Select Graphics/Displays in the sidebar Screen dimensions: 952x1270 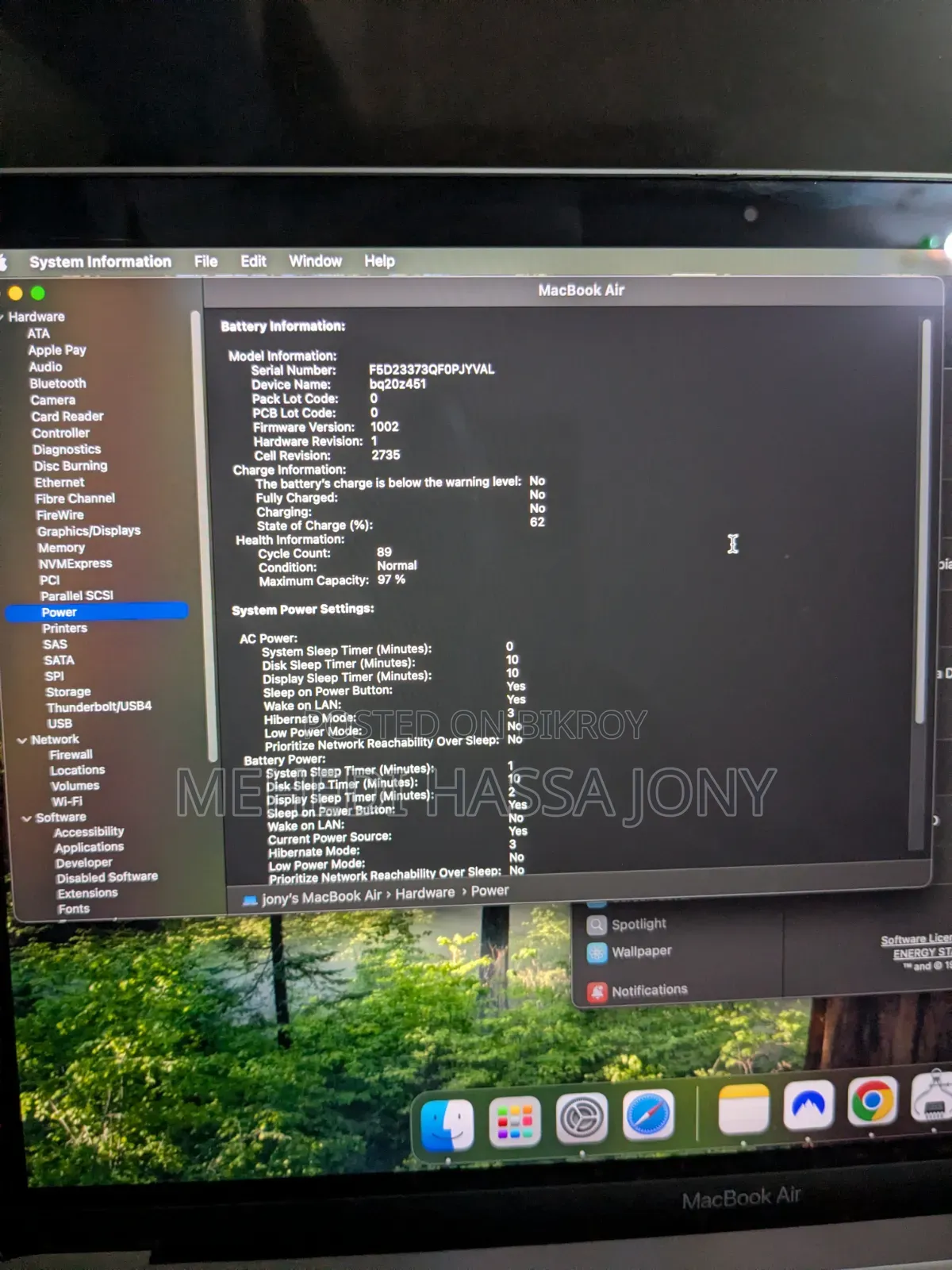[89, 531]
